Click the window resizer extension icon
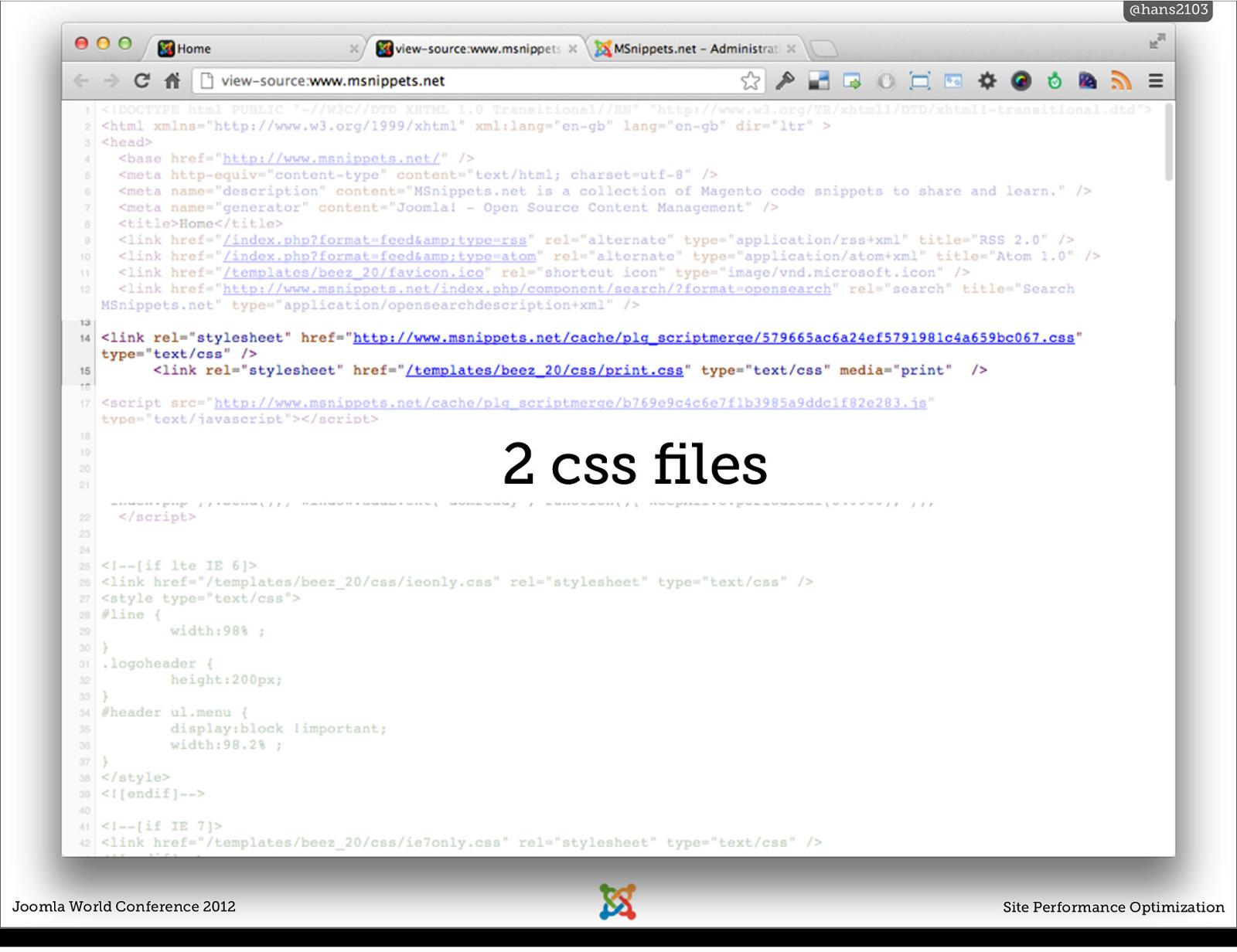This screenshot has height=952, width=1237. click(x=920, y=81)
